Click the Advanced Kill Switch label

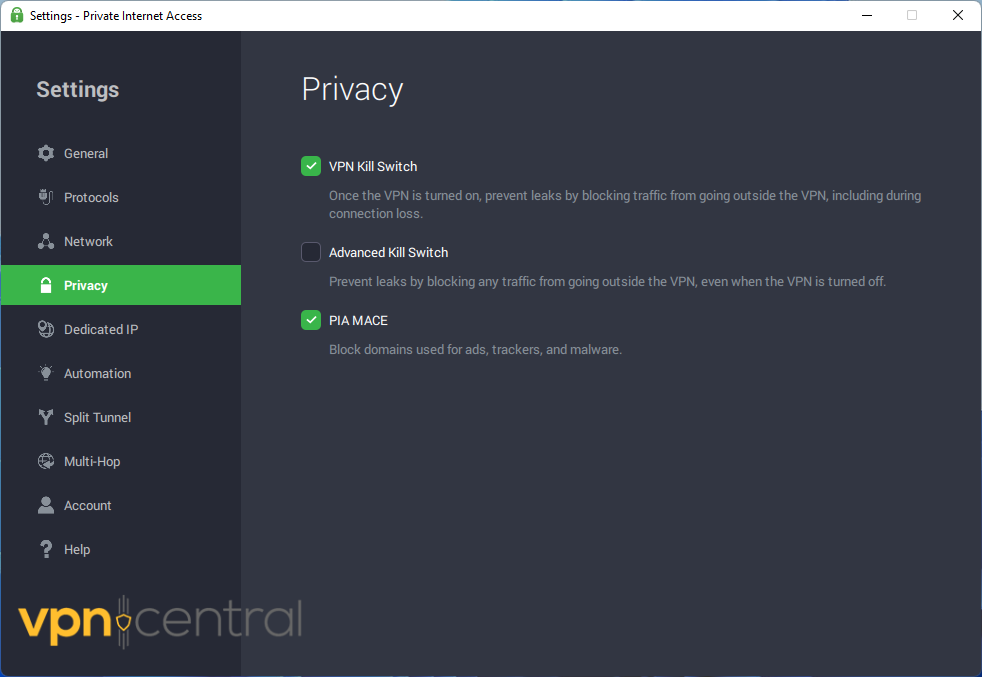tap(388, 252)
